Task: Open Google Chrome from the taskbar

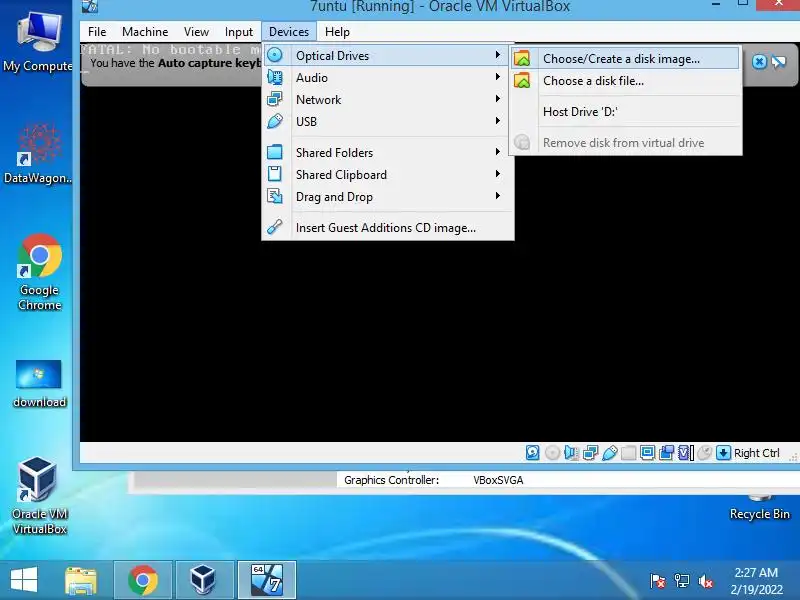Action: coord(143,580)
